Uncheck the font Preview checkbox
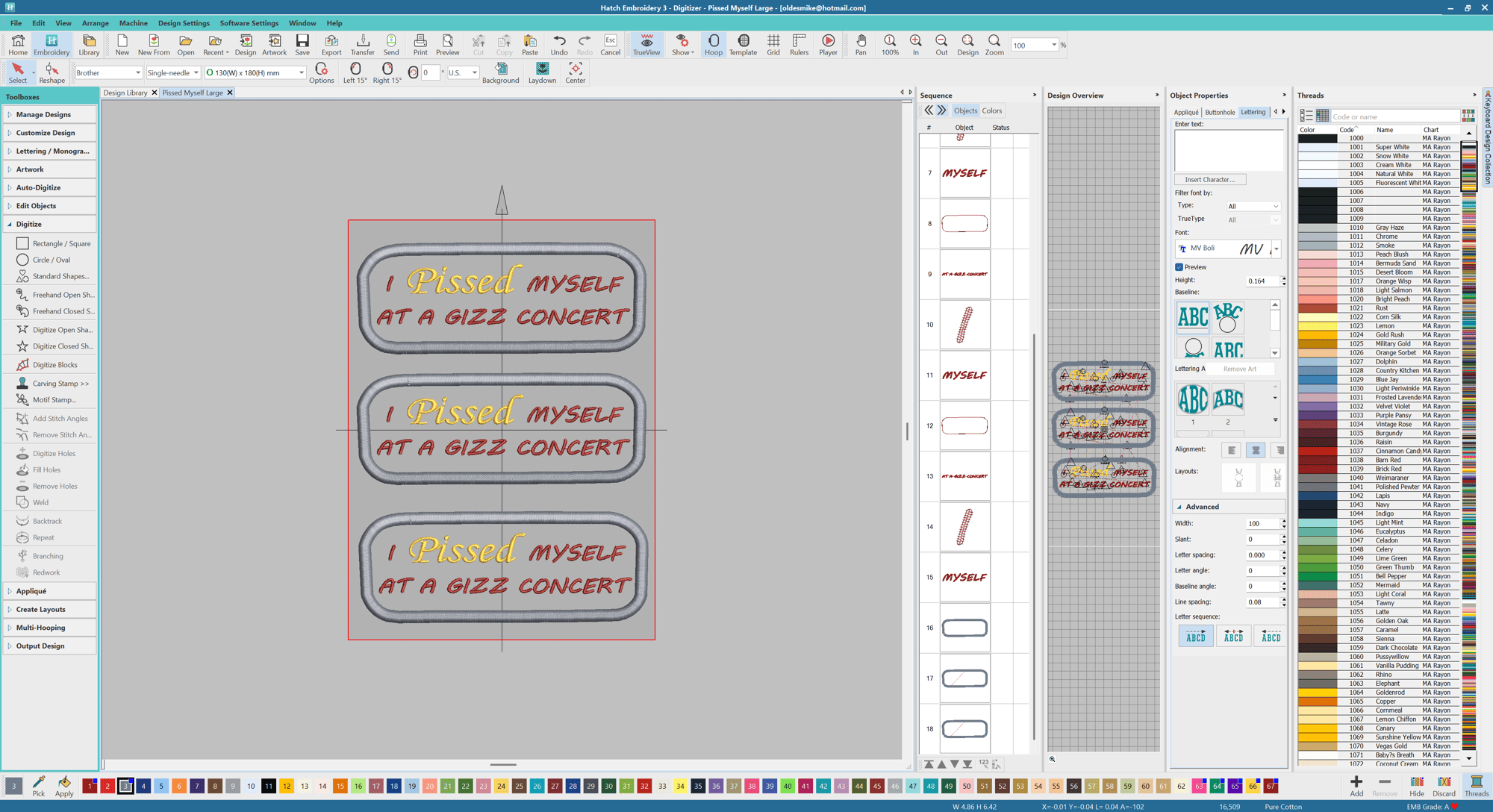 click(x=1179, y=267)
